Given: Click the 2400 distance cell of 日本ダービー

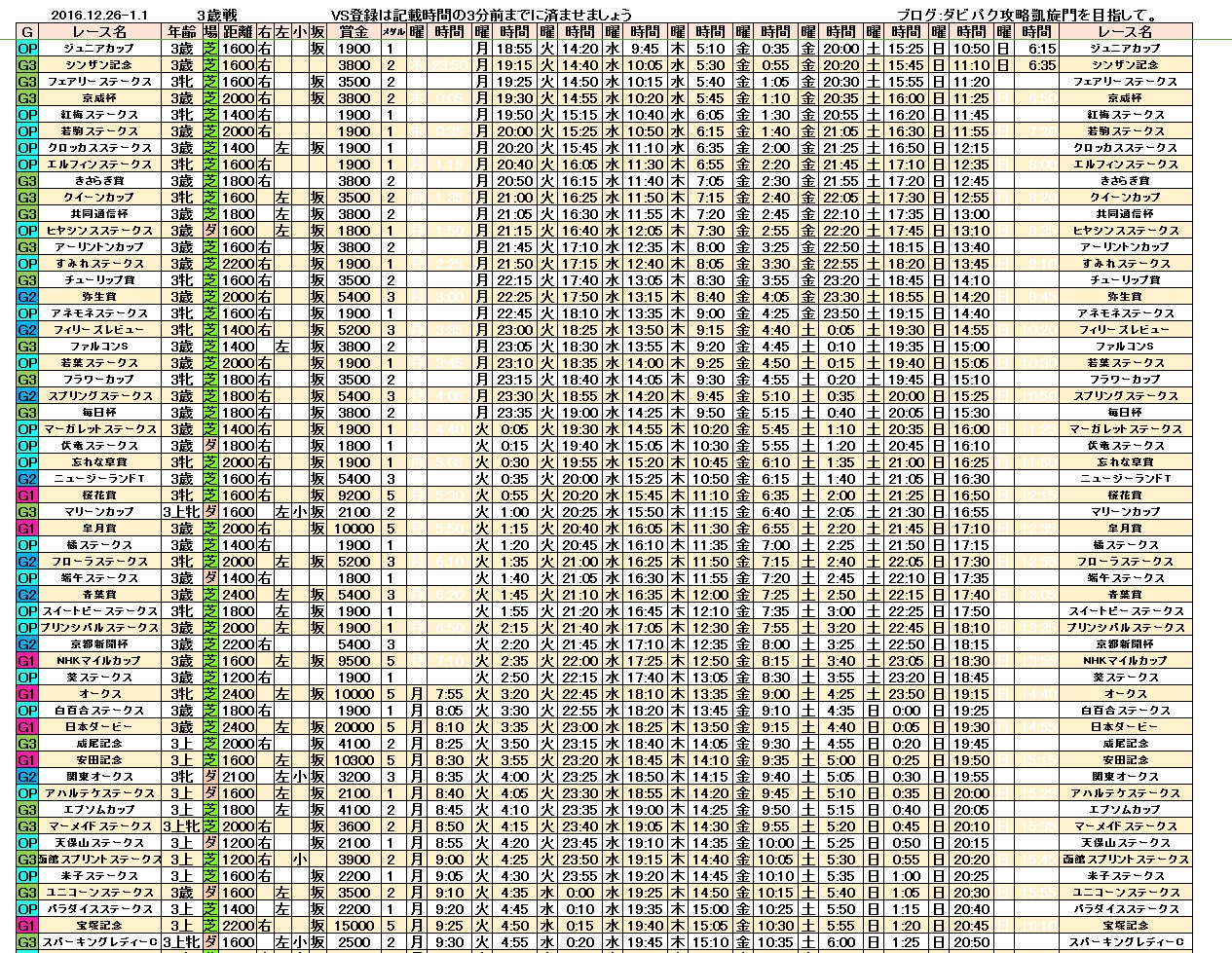Looking at the screenshot, I should [x=239, y=727].
